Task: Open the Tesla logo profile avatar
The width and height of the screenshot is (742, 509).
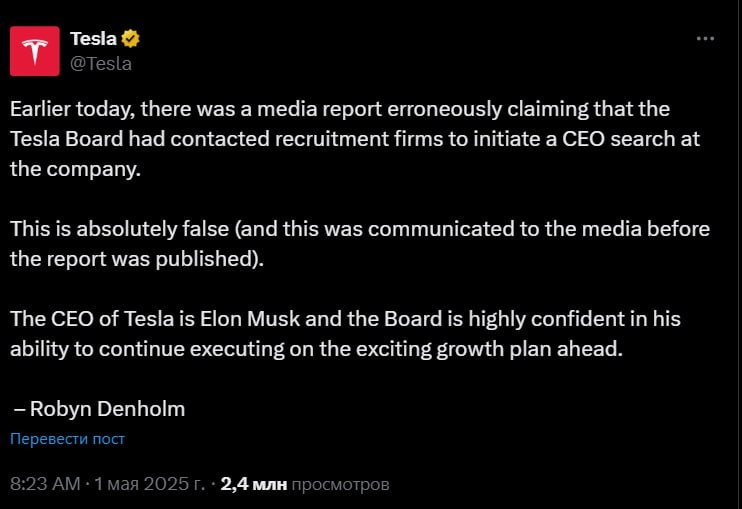Action: [x=35, y=51]
